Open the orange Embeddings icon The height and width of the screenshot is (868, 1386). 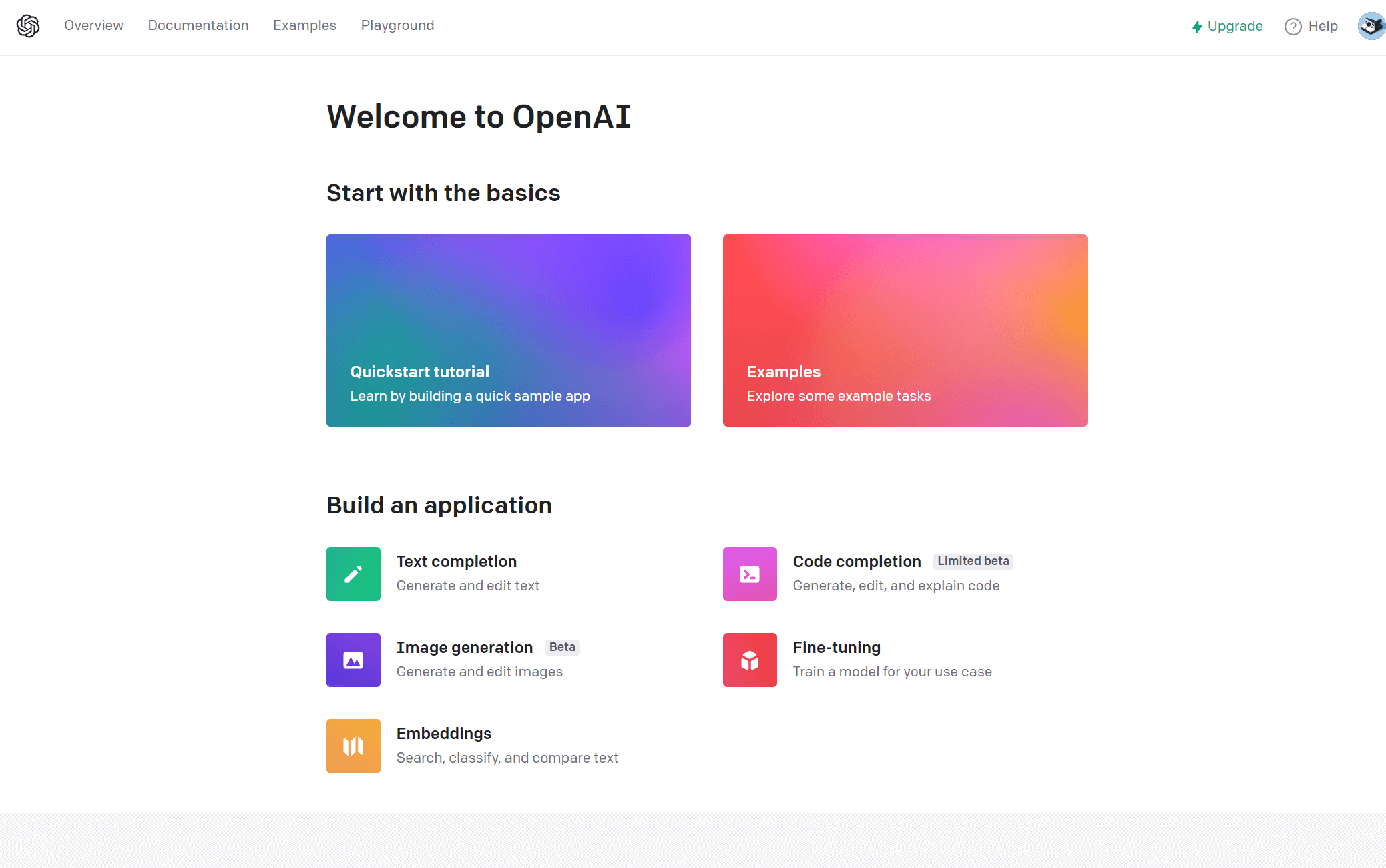point(353,746)
